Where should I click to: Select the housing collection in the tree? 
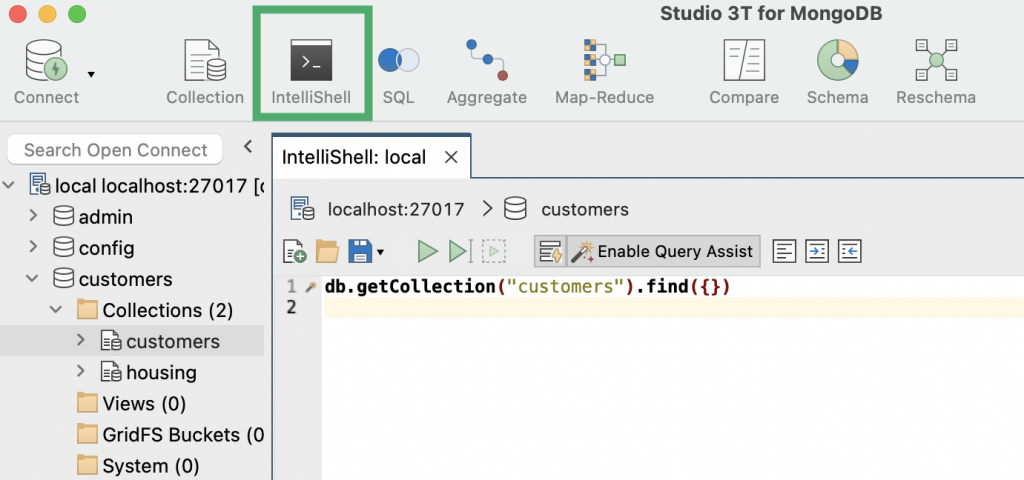(160, 372)
